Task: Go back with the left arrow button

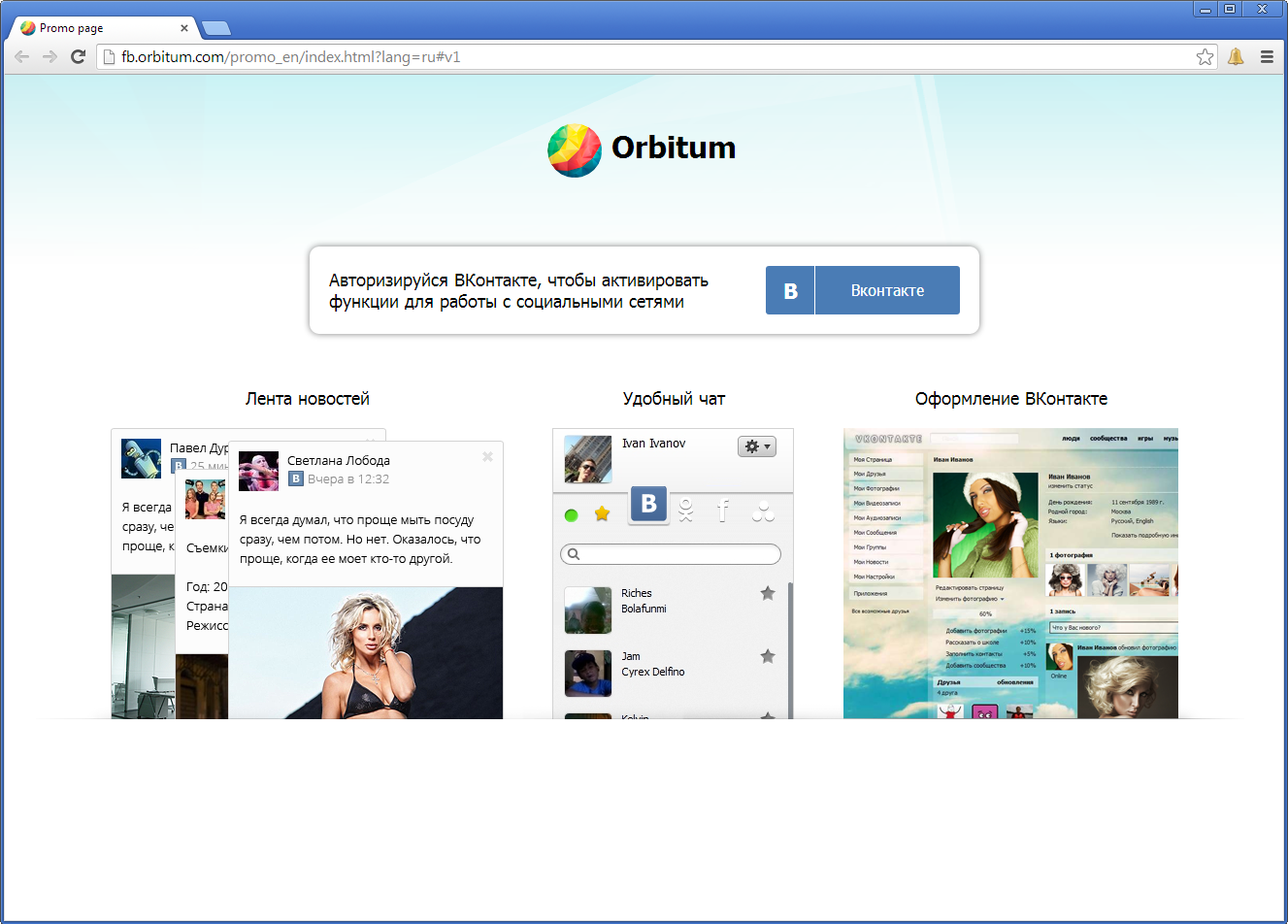Action: pyautogui.click(x=21, y=56)
